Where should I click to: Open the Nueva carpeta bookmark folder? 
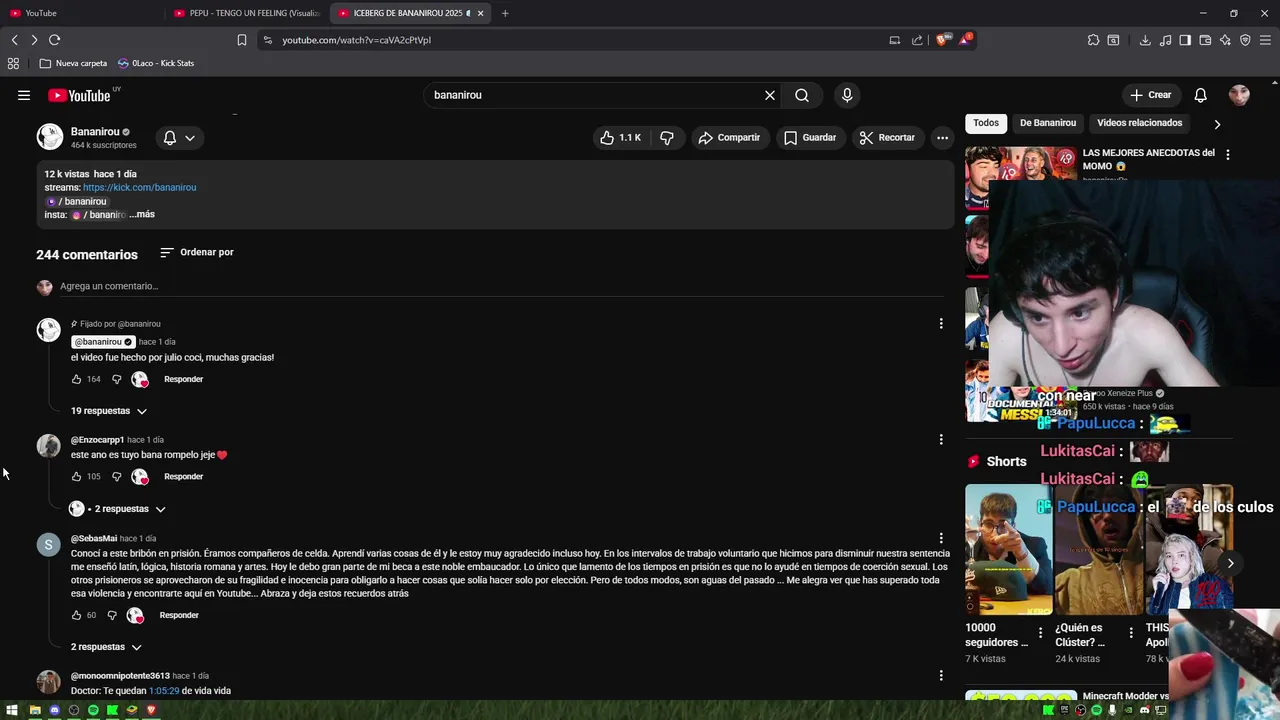tap(73, 63)
